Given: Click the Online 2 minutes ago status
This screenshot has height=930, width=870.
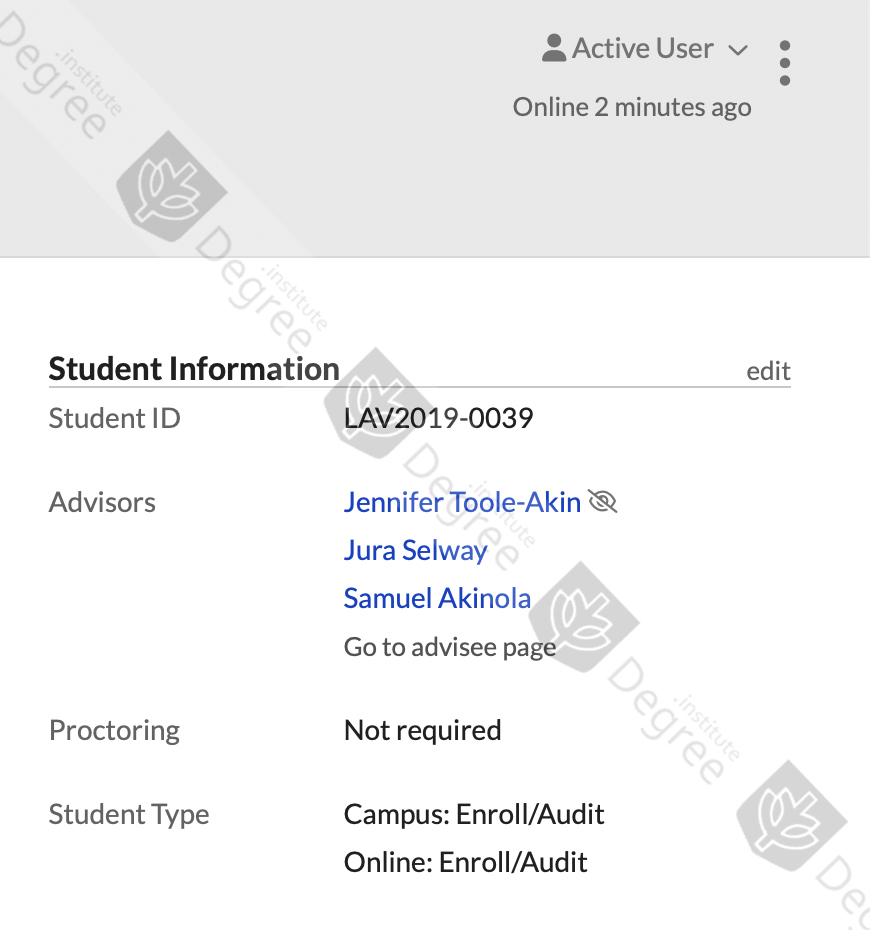Looking at the screenshot, I should [x=632, y=107].
